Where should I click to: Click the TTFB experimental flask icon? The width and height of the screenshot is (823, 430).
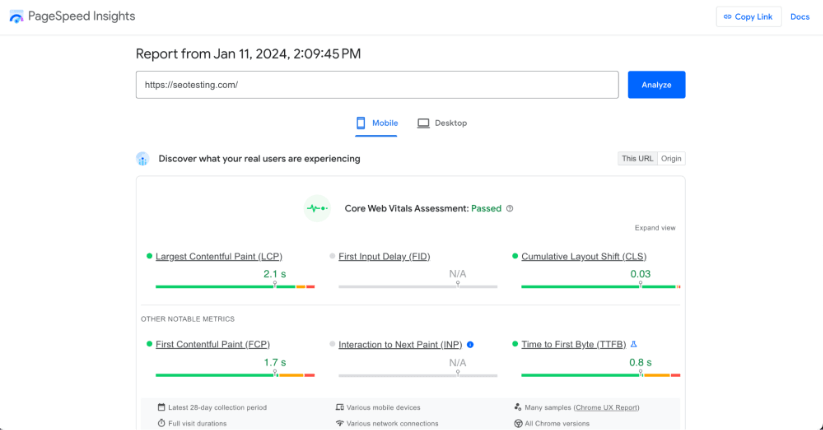(x=633, y=344)
